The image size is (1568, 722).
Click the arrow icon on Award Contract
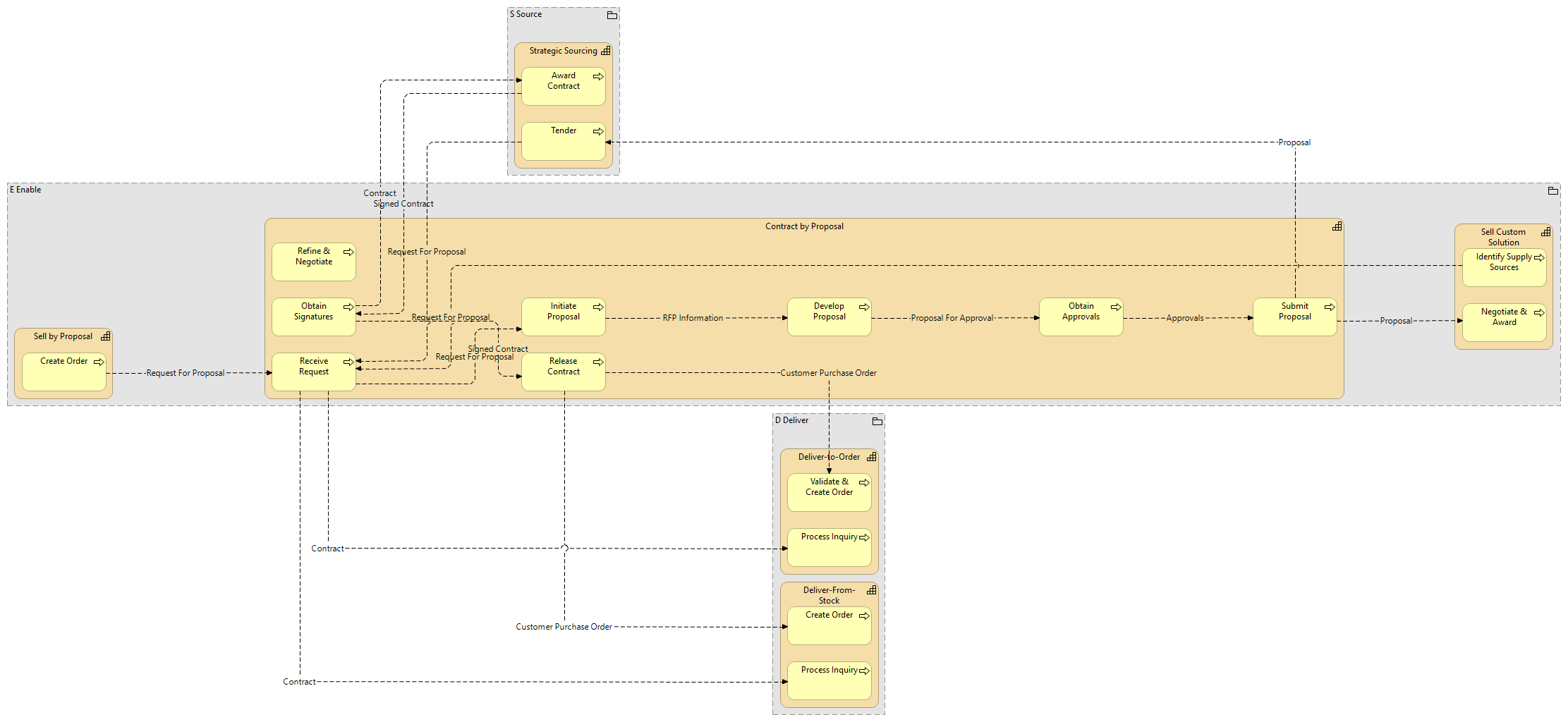coord(597,76)
